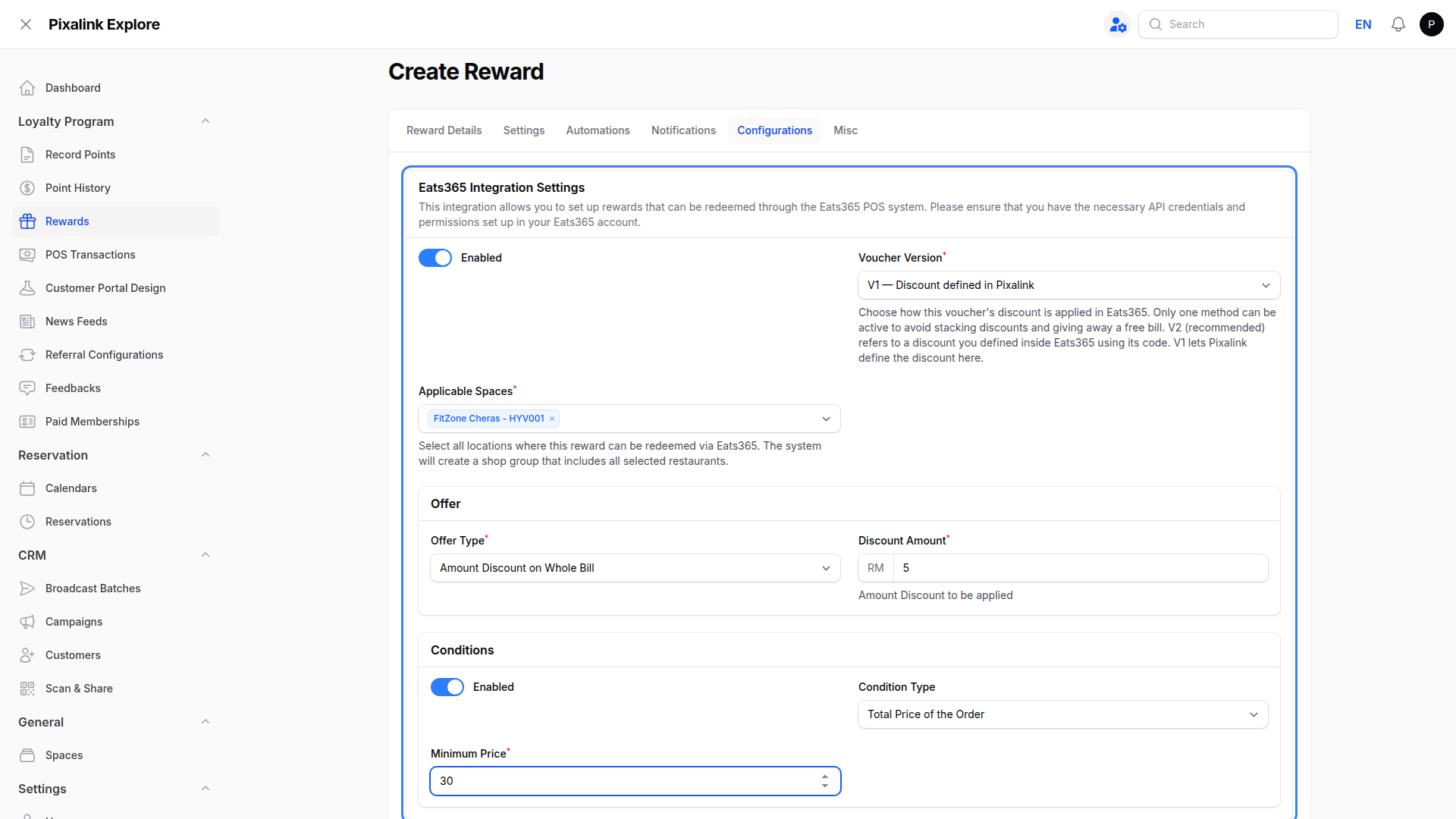Viewport: 1456px width, 819px height.
Task: Click the Pixalink Explore title
Action: 104,24
